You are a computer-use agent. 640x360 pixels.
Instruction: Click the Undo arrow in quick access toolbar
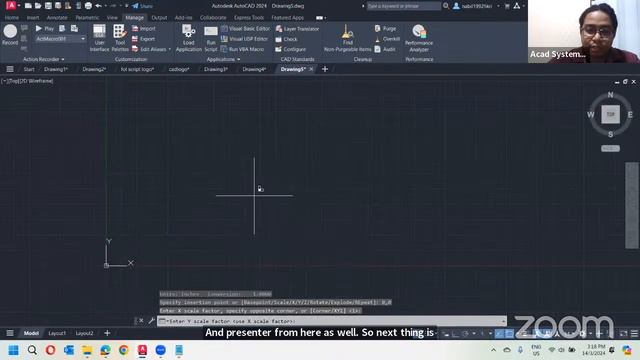98,6
